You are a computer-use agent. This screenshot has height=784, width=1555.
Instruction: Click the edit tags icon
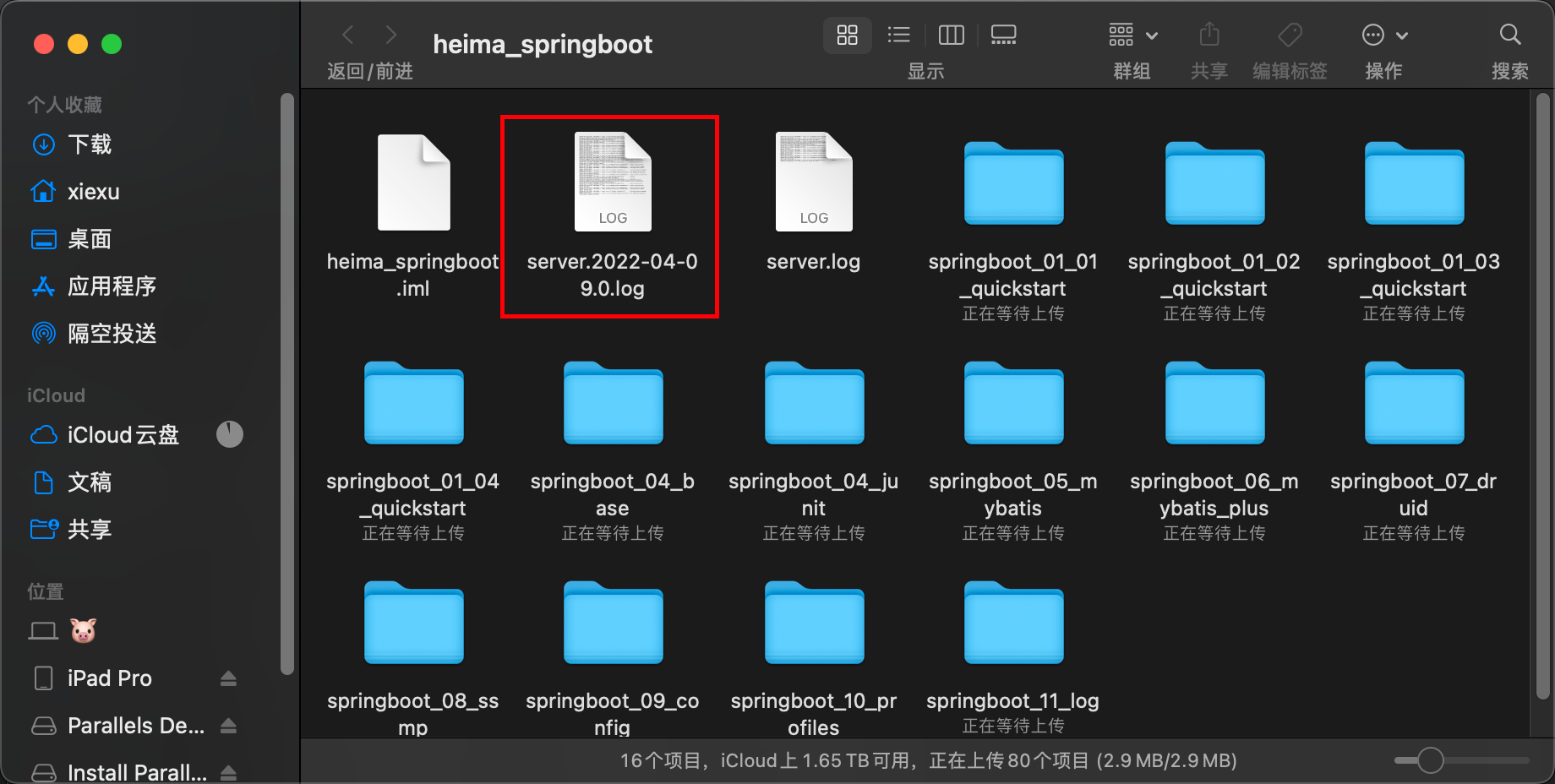pos(1290,35)
